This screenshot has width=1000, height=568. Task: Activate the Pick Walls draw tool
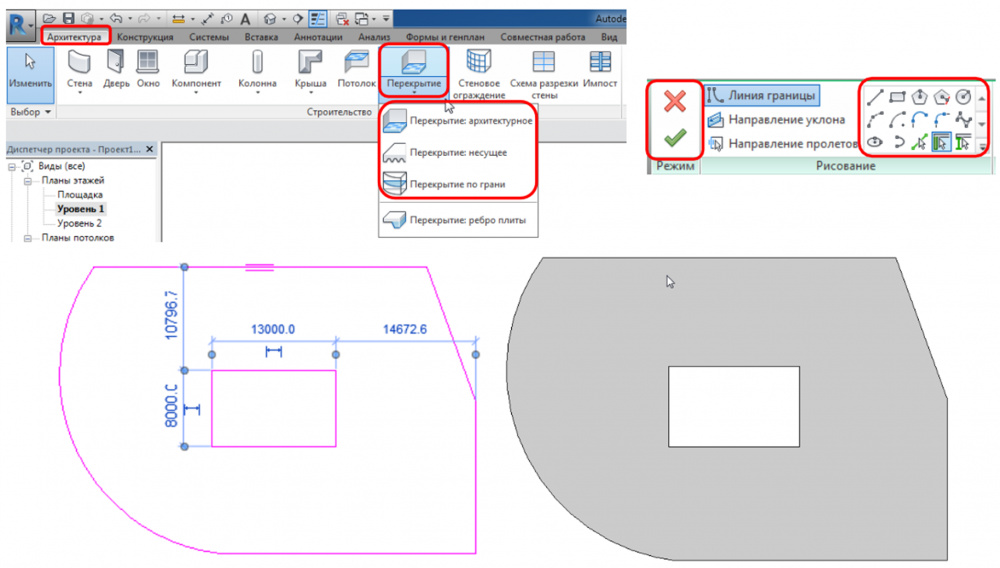[941, 143]
